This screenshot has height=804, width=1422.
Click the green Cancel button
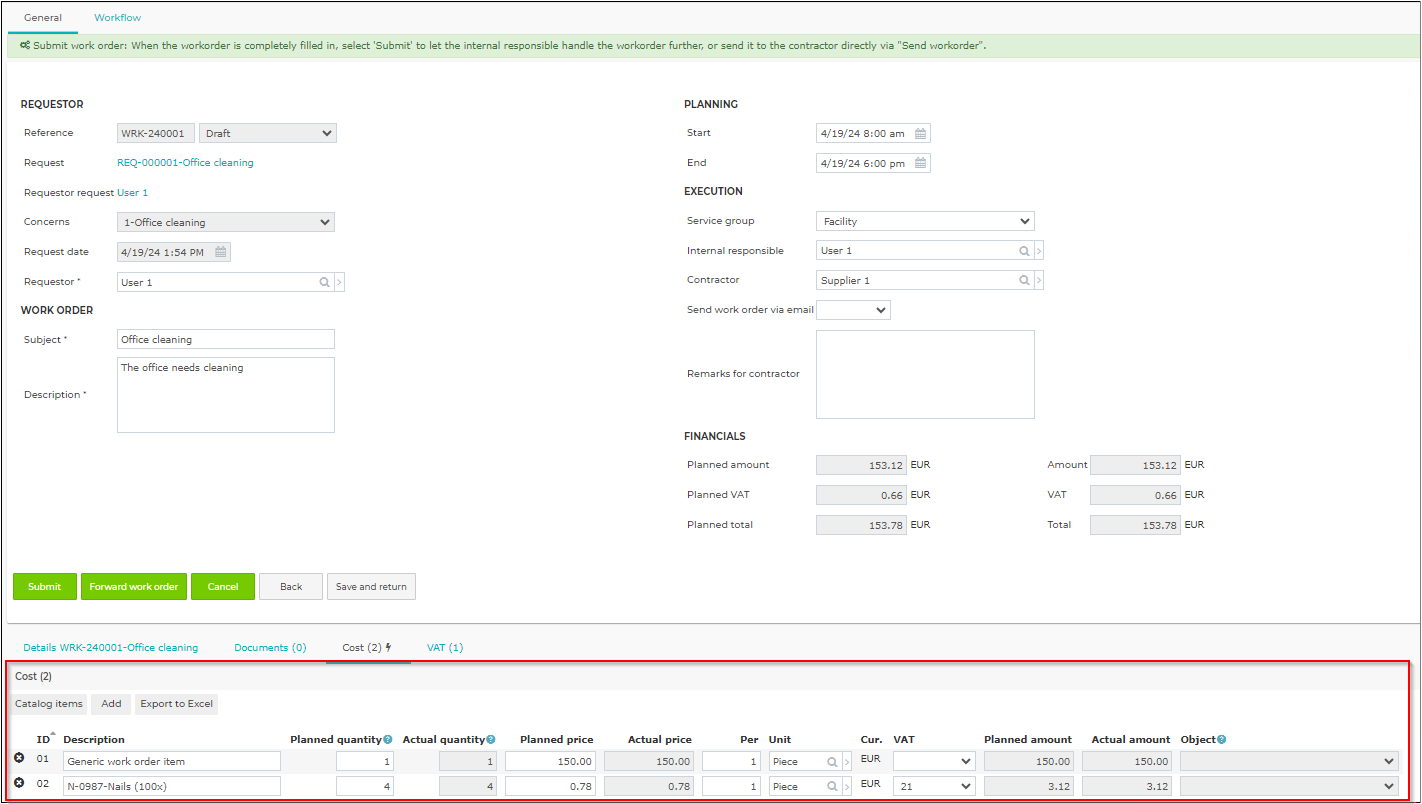coord(223,587)
